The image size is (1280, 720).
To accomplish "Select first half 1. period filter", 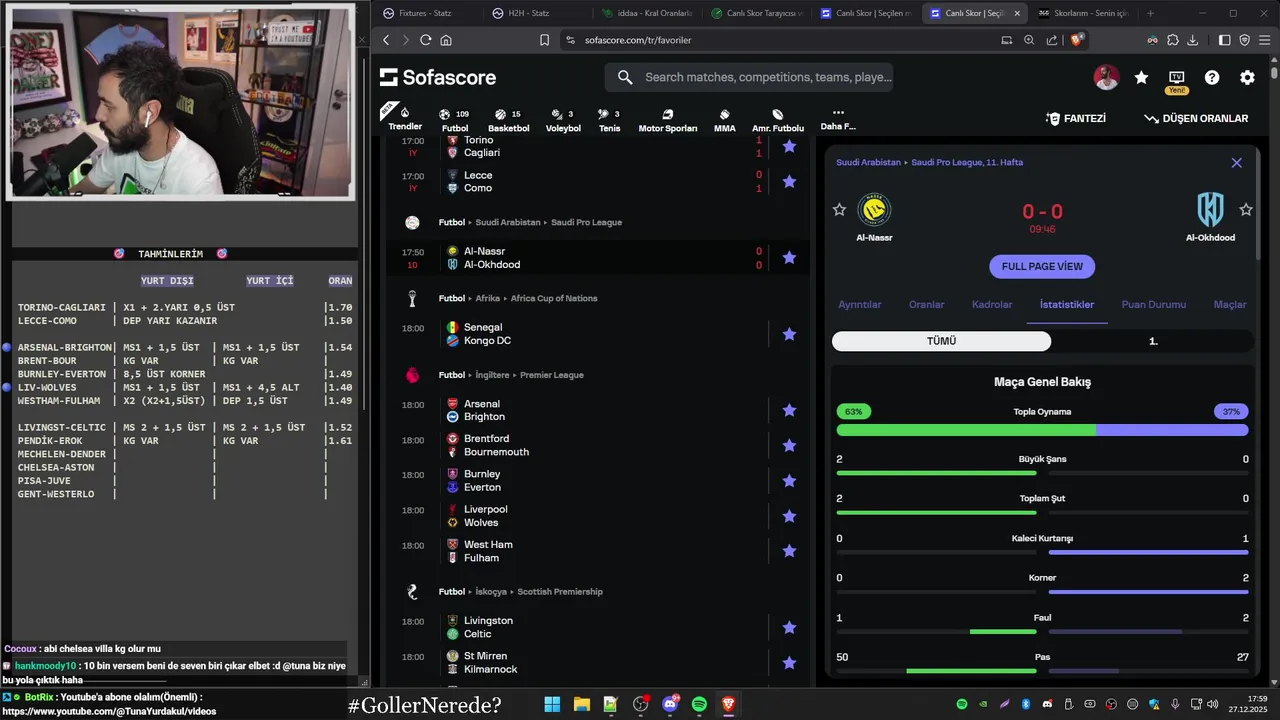I will pyautogui.click(x=1153, y=341).
